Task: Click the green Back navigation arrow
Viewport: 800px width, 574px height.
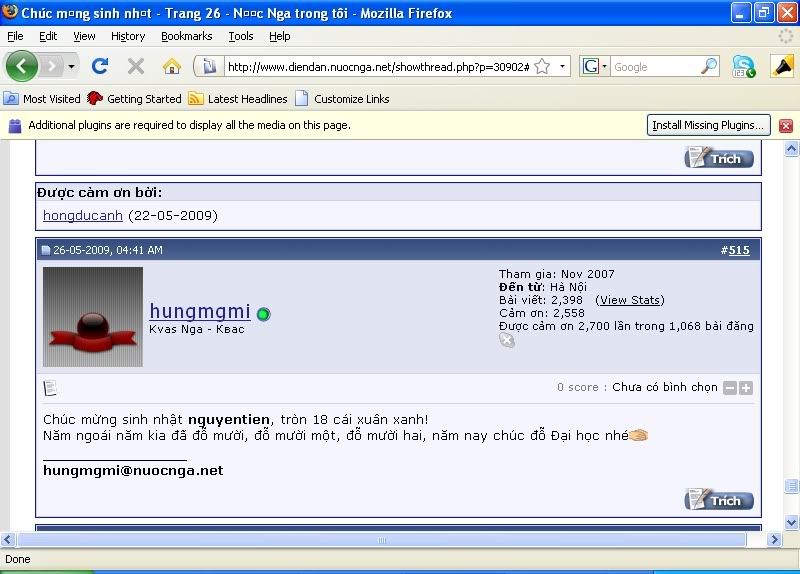Action: [22, 66]
